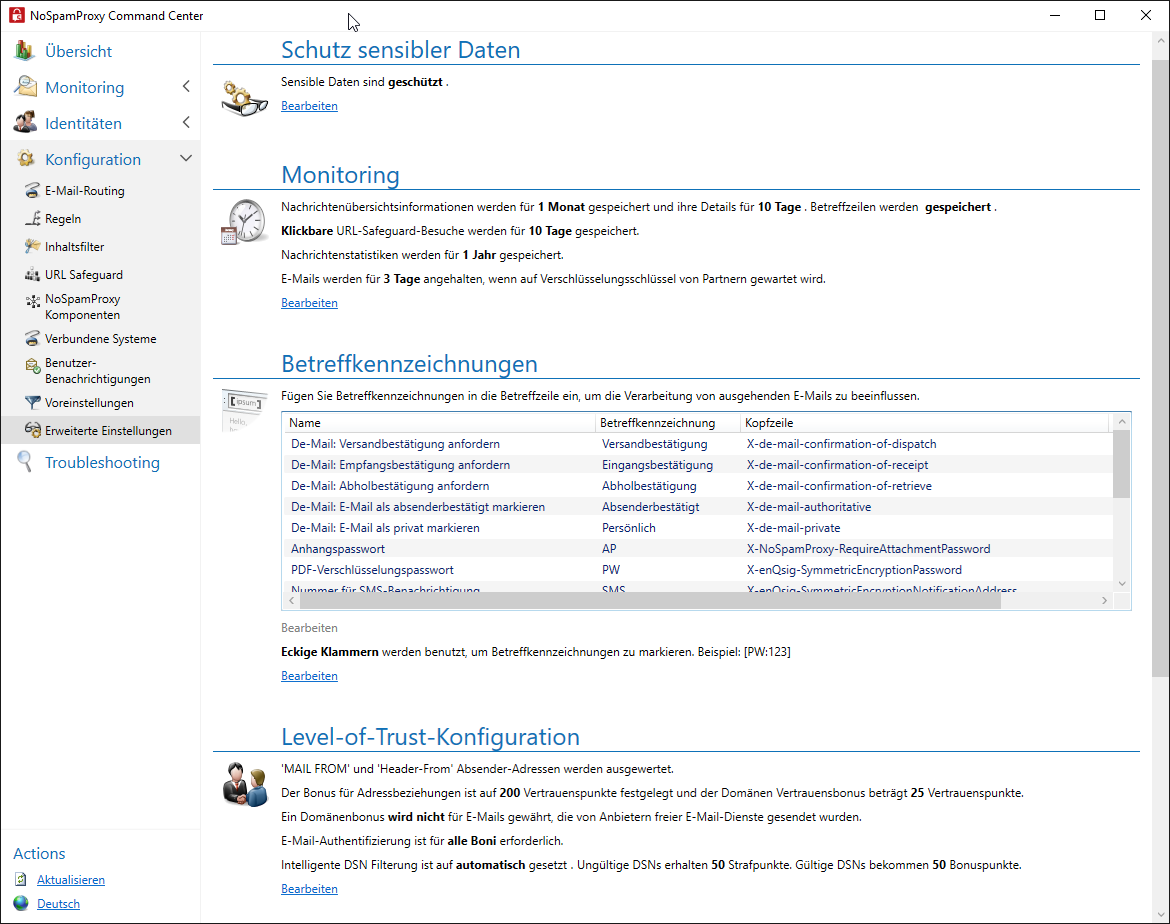Image resolution: width=1170 pixels, height=924 pixels.
Task: Click the Konfiguration gear icon
Action: point(25,158)
